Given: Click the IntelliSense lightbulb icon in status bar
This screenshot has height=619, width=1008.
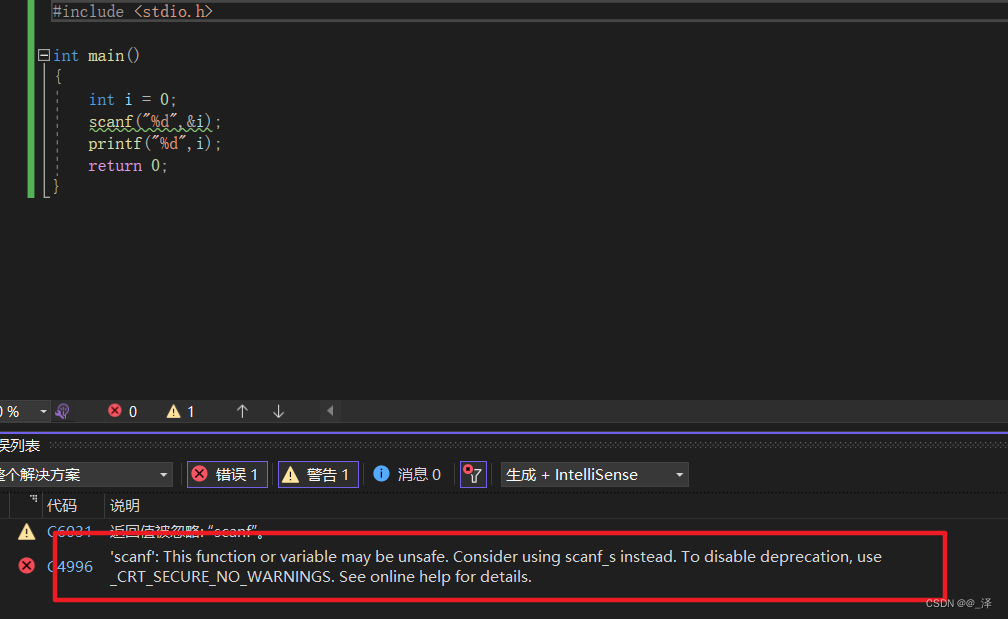Looking at the screenshot, I should click(62, 411).
